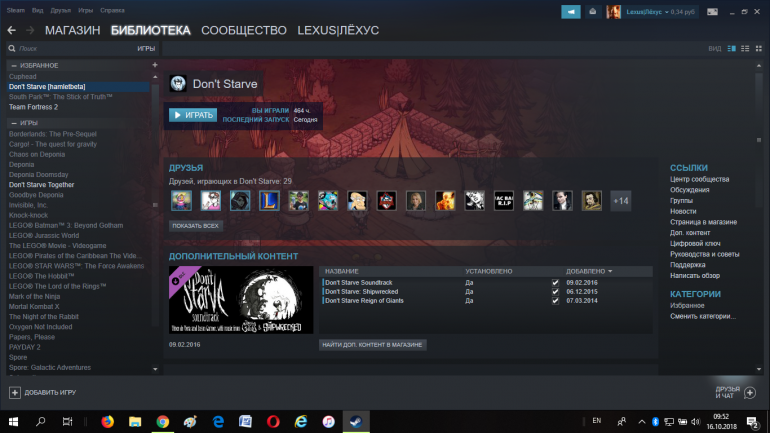Click the VR/gamepad icon in top bar
Viewport: 770px width, 433px height.
coord(712,12)
